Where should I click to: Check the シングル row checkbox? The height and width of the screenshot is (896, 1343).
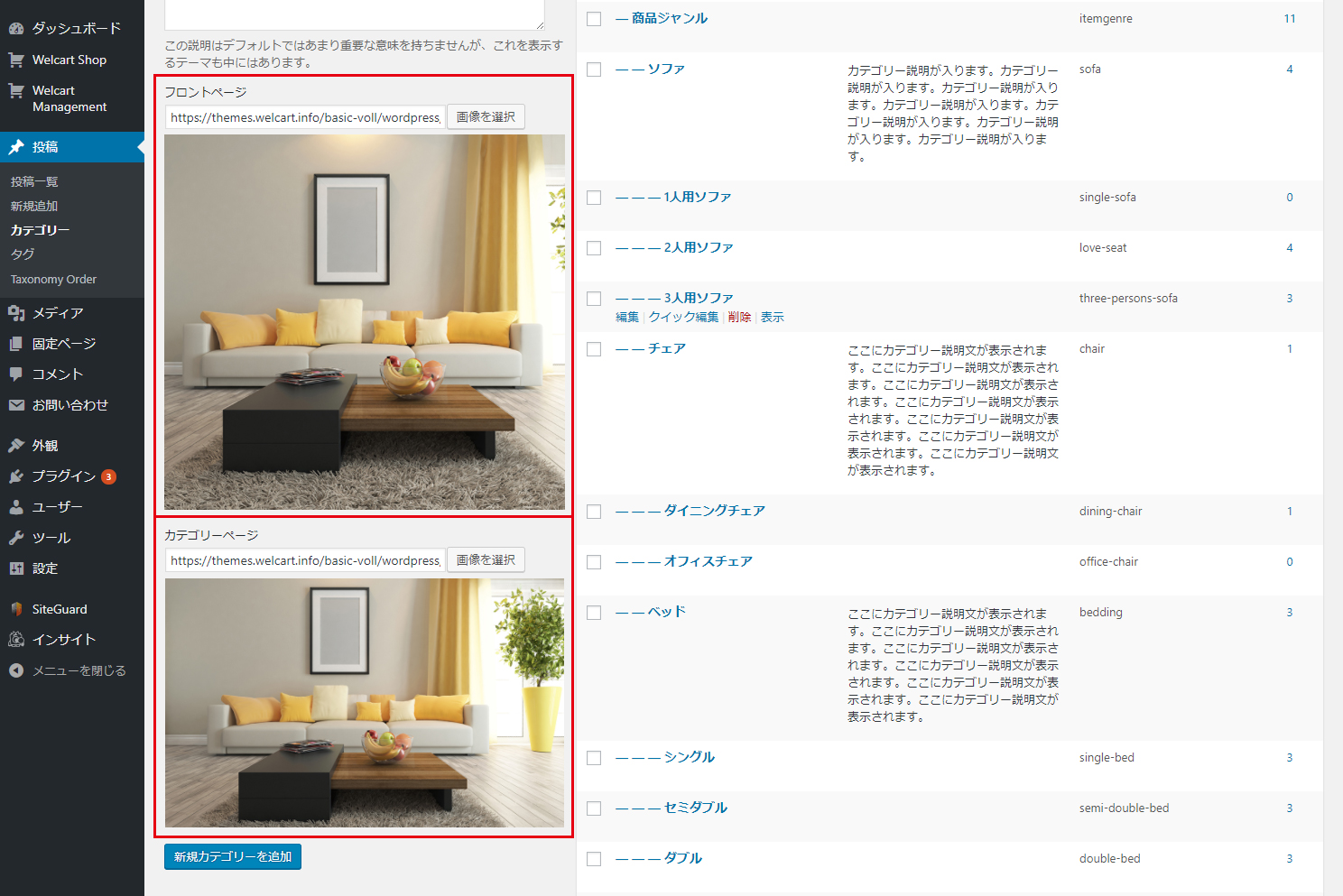594,758
